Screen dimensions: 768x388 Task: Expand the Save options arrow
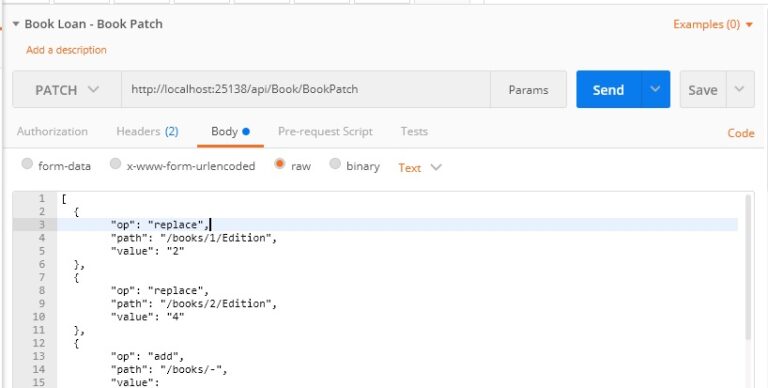pyautogui.click(x=740, y=89)
